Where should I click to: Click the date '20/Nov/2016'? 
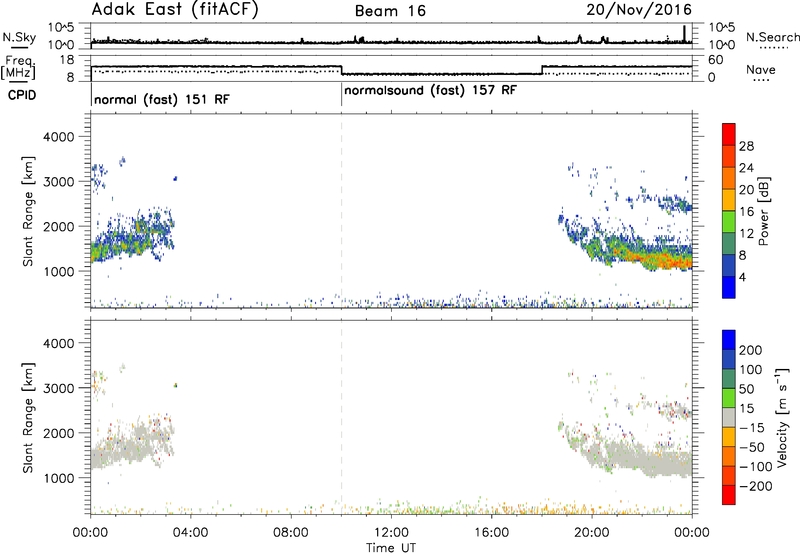click(x=639, y=10)
